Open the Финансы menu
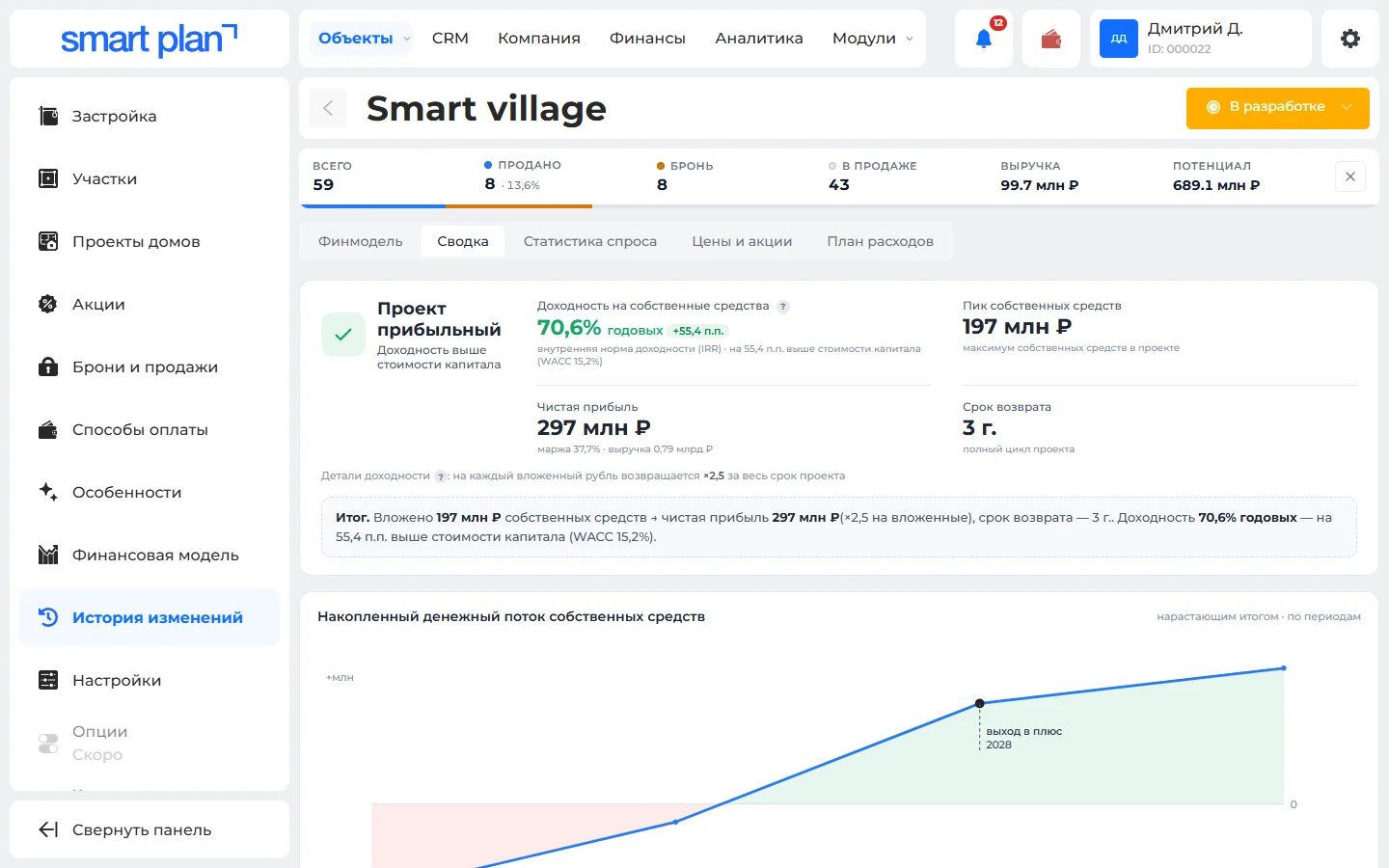The image size is (1389, 868). [x=647, y=39]
